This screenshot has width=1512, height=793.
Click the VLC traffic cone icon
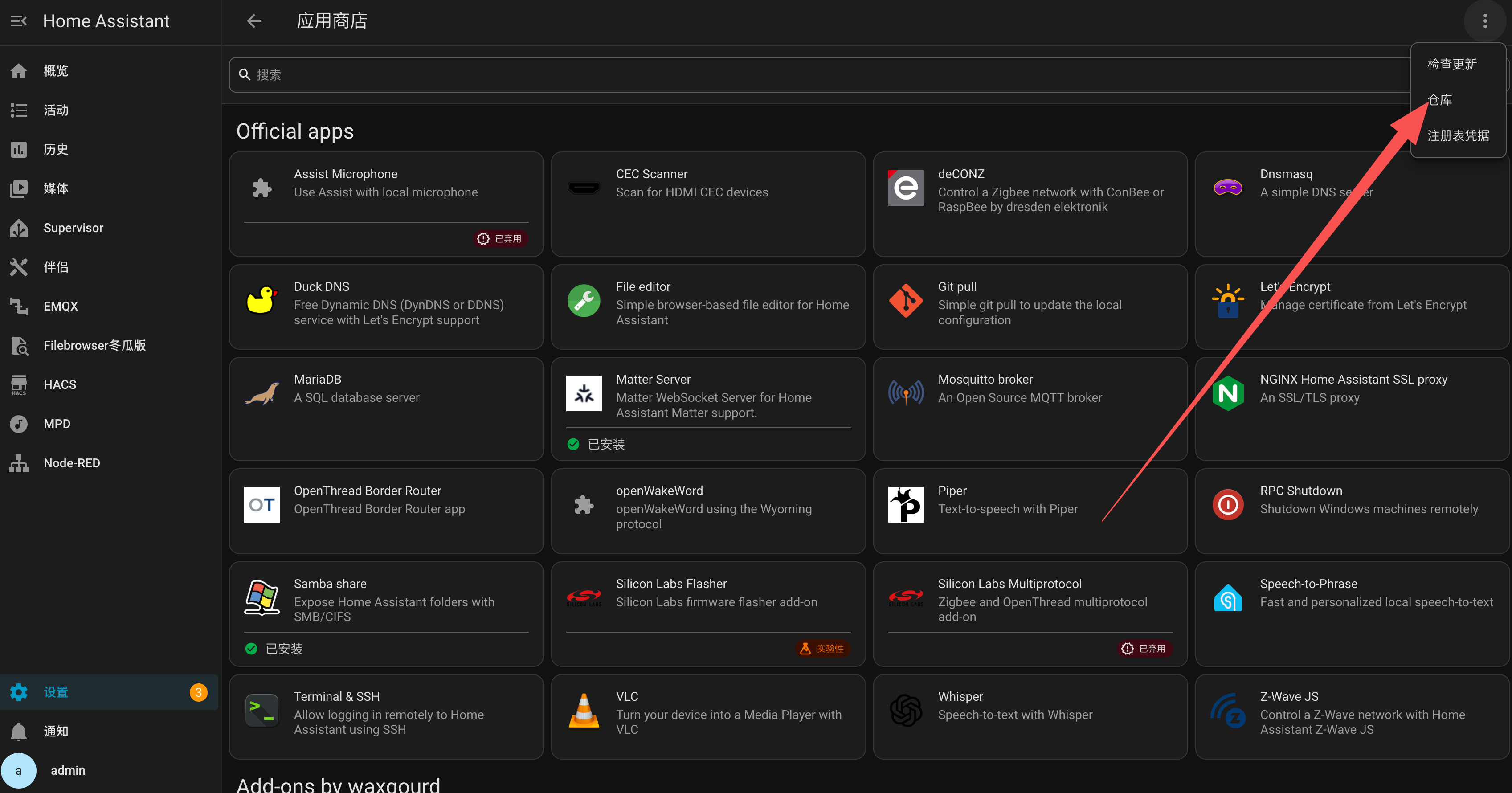pyautogui.click(x=584, y=711)
